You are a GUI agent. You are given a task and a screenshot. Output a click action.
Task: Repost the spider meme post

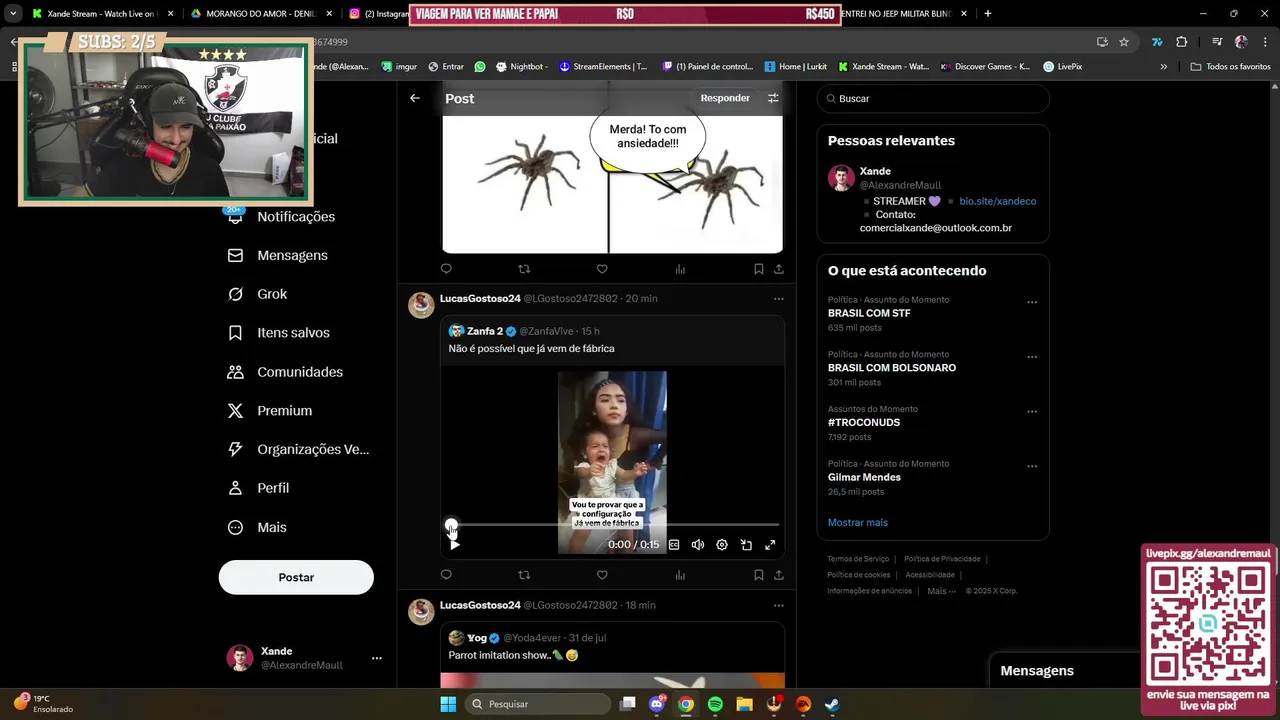524,269
